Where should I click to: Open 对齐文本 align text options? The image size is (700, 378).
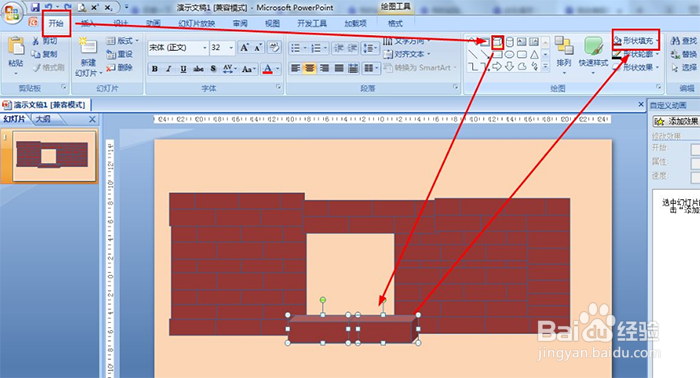pos(407,54)
